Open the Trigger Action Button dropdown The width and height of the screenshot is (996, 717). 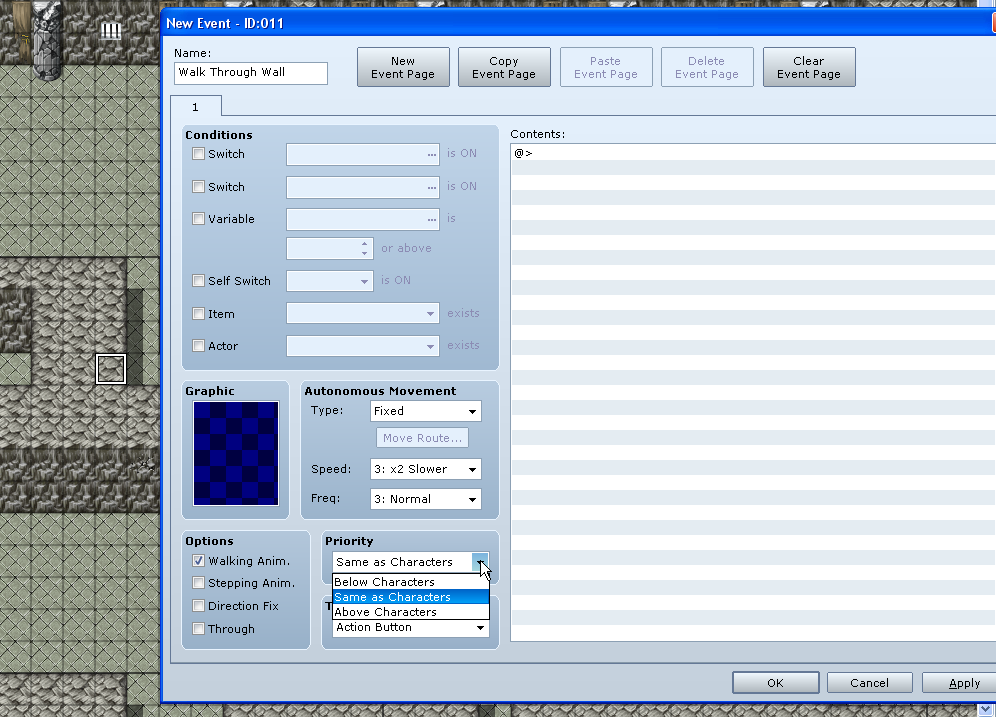[x=410, y=628]
